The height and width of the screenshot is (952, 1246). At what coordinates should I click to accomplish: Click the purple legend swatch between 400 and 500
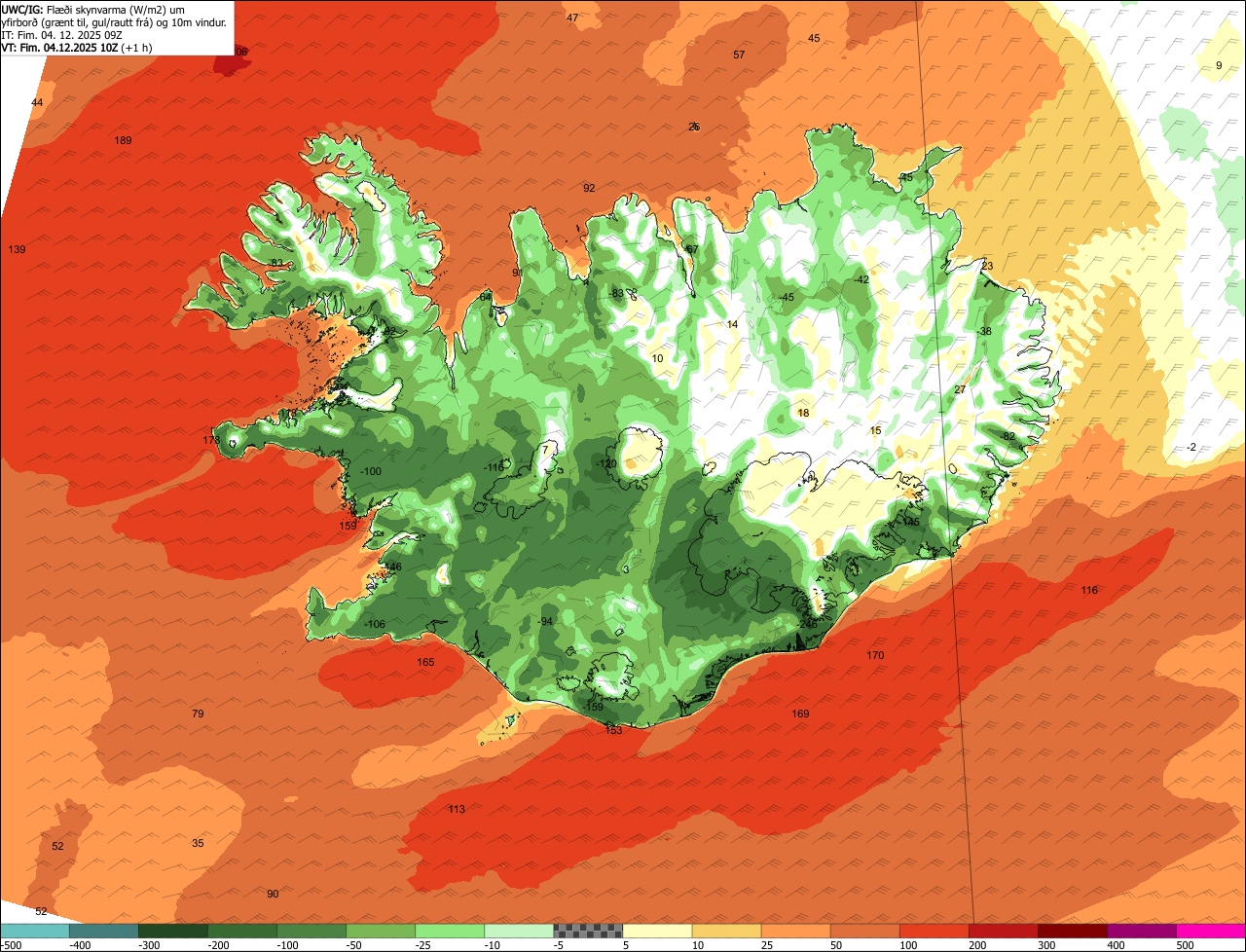tap(1142, 931)
